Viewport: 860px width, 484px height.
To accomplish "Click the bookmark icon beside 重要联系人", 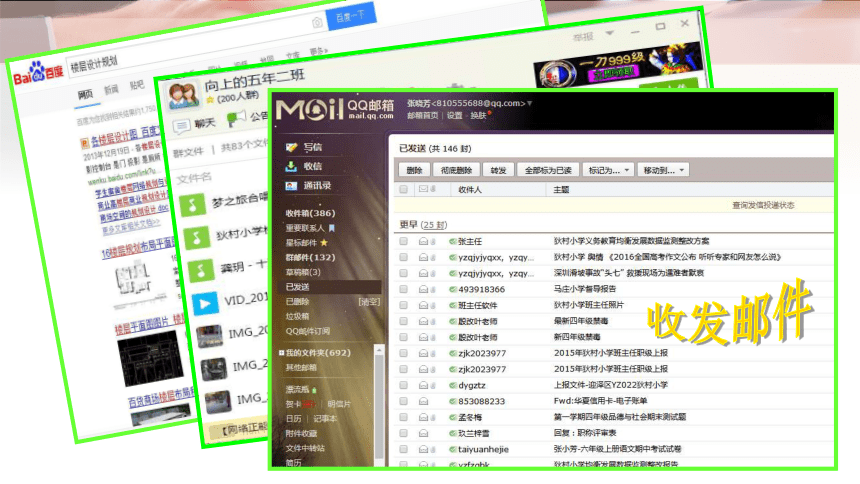I will point(332,228).
